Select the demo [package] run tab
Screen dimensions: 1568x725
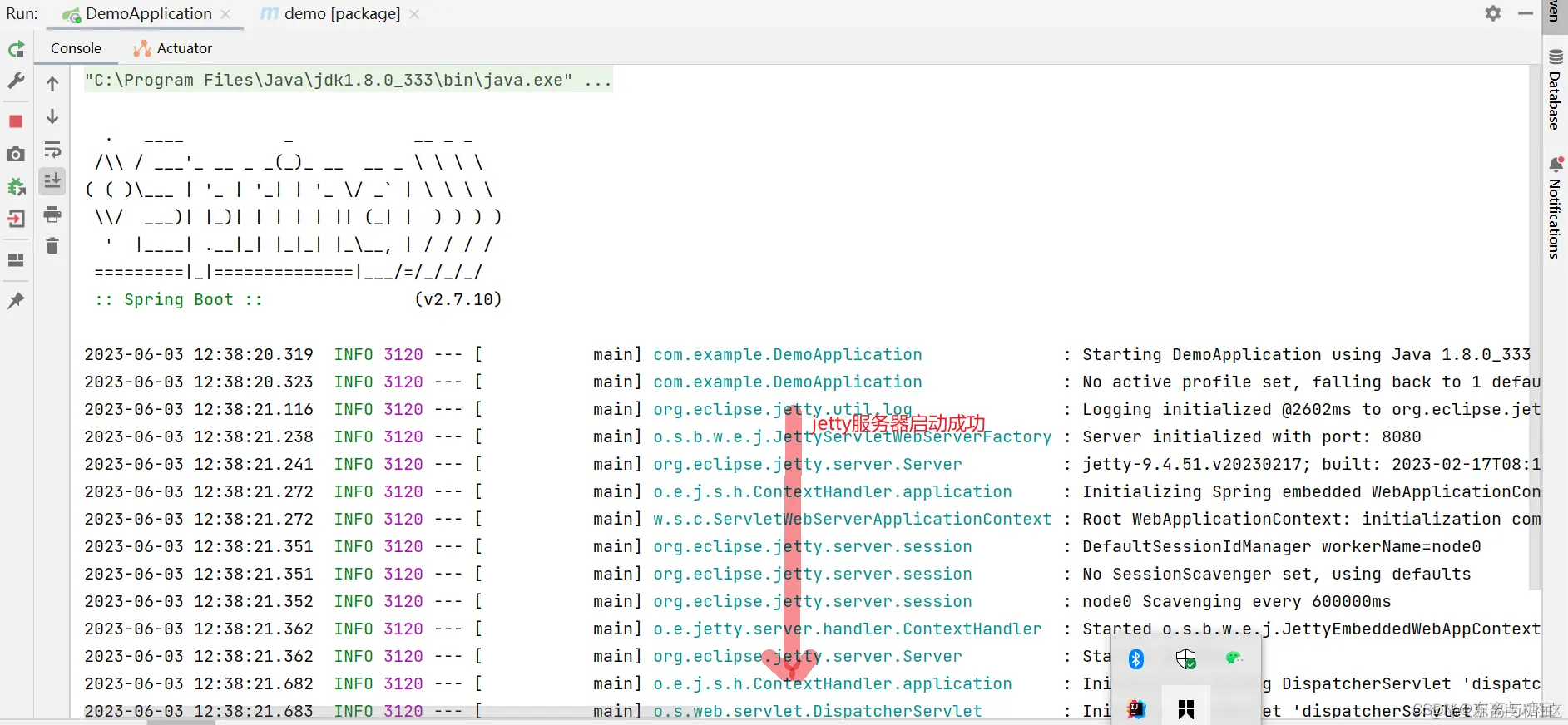331,14
